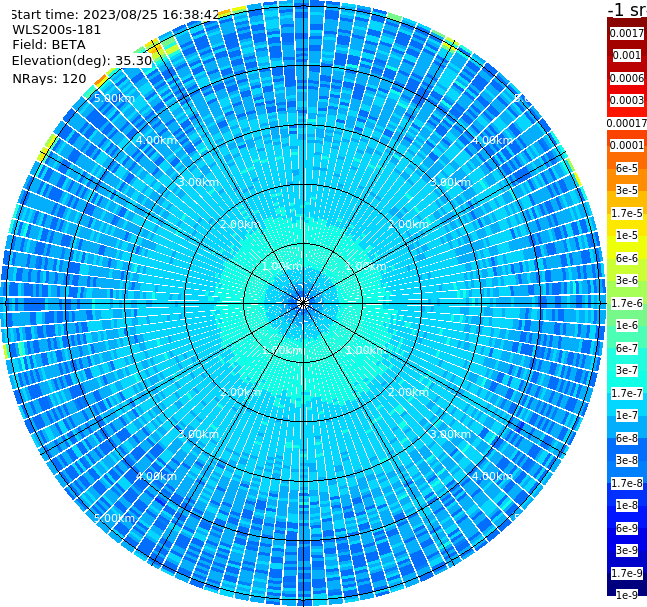Click the 1.7e-7 colorbar label

click(627, 393)
